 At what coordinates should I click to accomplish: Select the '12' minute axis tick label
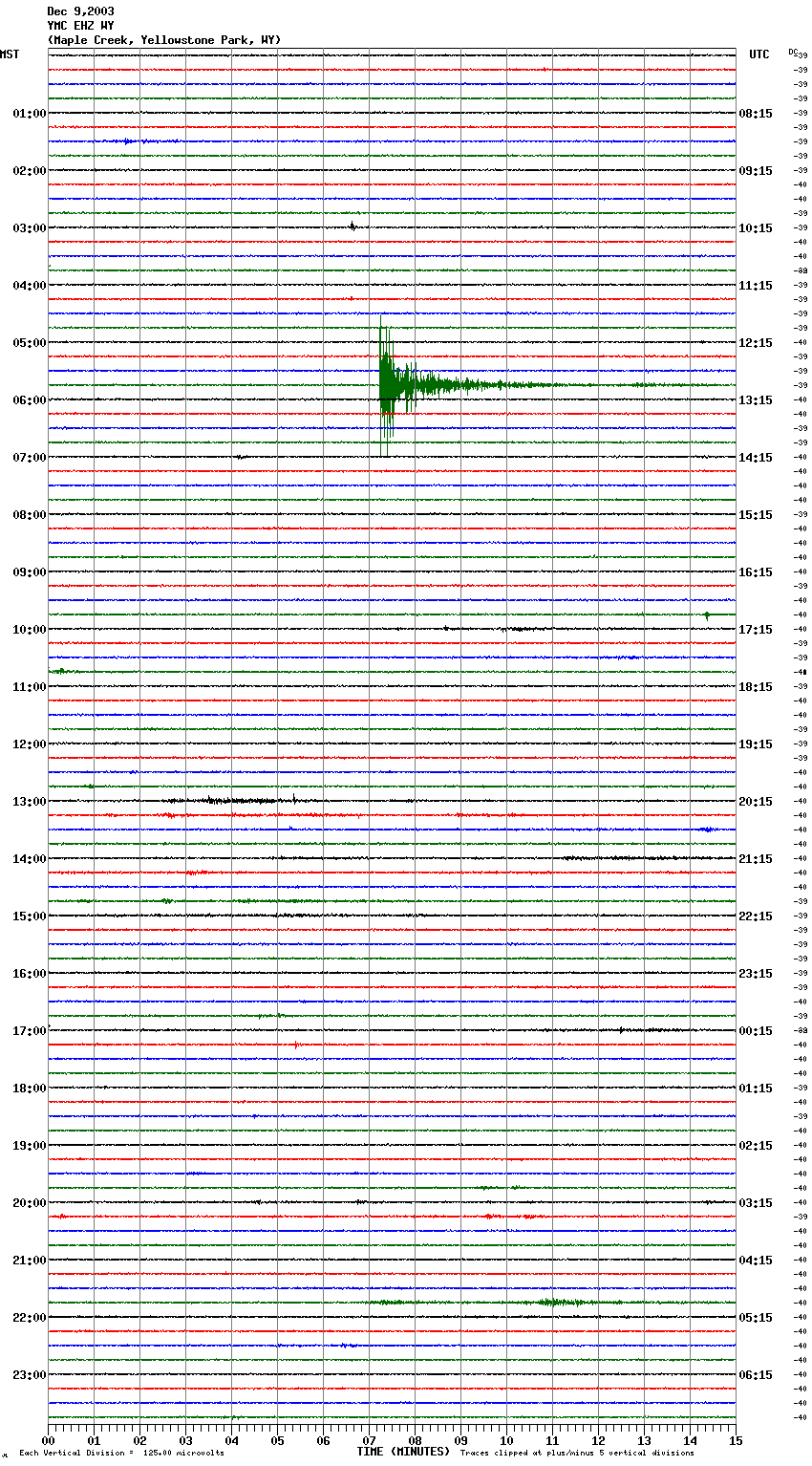[x=598, y=1440]
